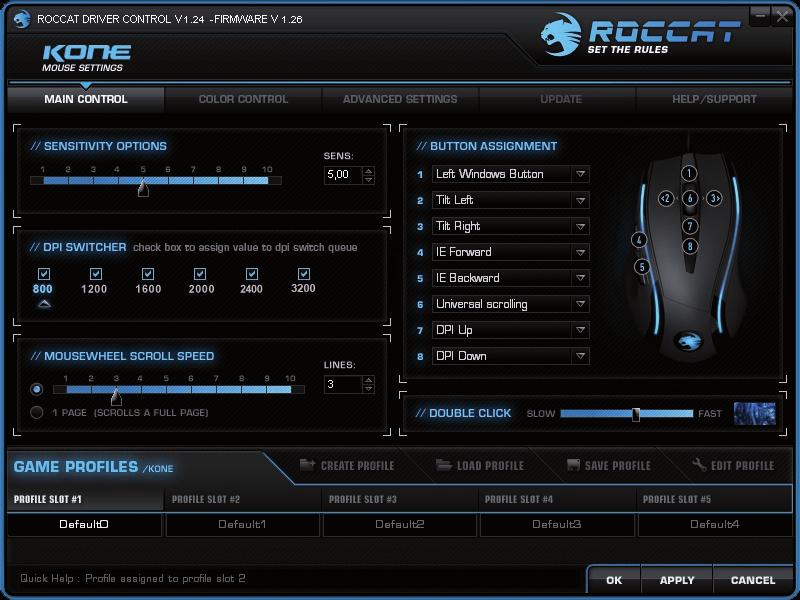Click tilt-right marker 3 on mouse diagram
The image size is (800, 600).
714,198
